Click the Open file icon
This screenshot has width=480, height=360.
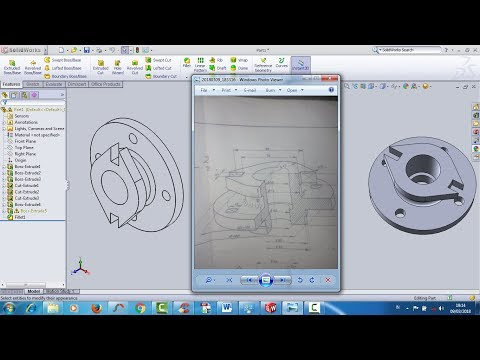(x=74, y=50)
